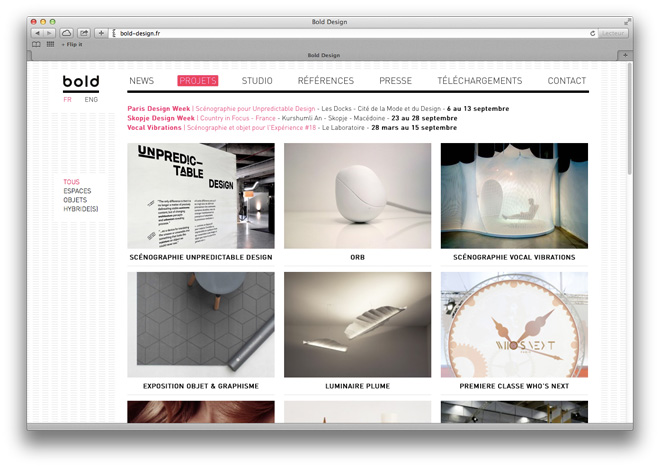Open the Paris Design Week news link
Screen dimensions: 660x468
[159, 109]
